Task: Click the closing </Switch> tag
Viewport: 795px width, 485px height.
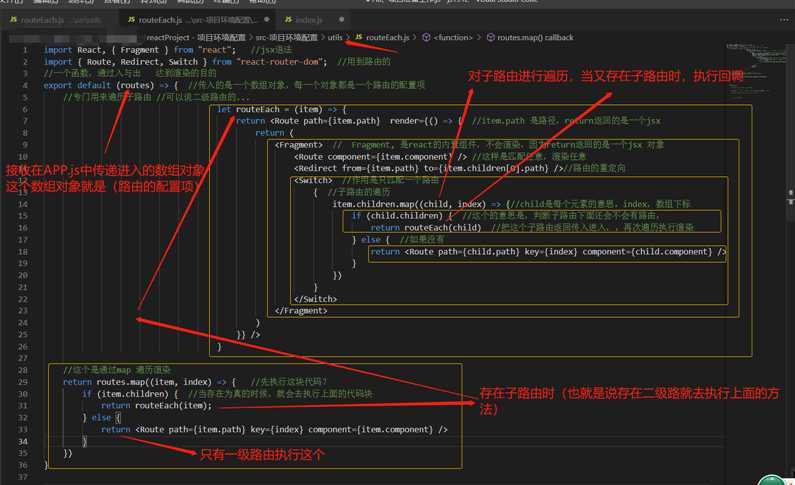Action: pyautogui.click(x=315, y=299)
